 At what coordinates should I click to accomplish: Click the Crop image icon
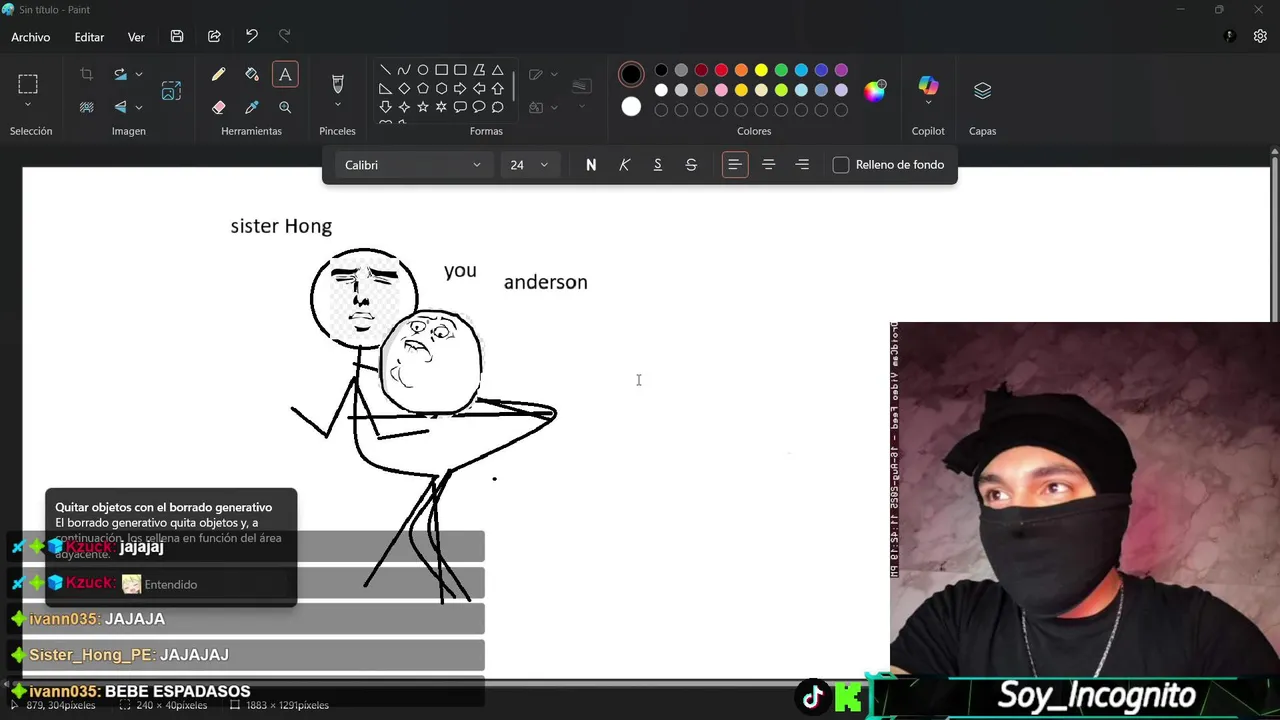[x=86, y=74]
